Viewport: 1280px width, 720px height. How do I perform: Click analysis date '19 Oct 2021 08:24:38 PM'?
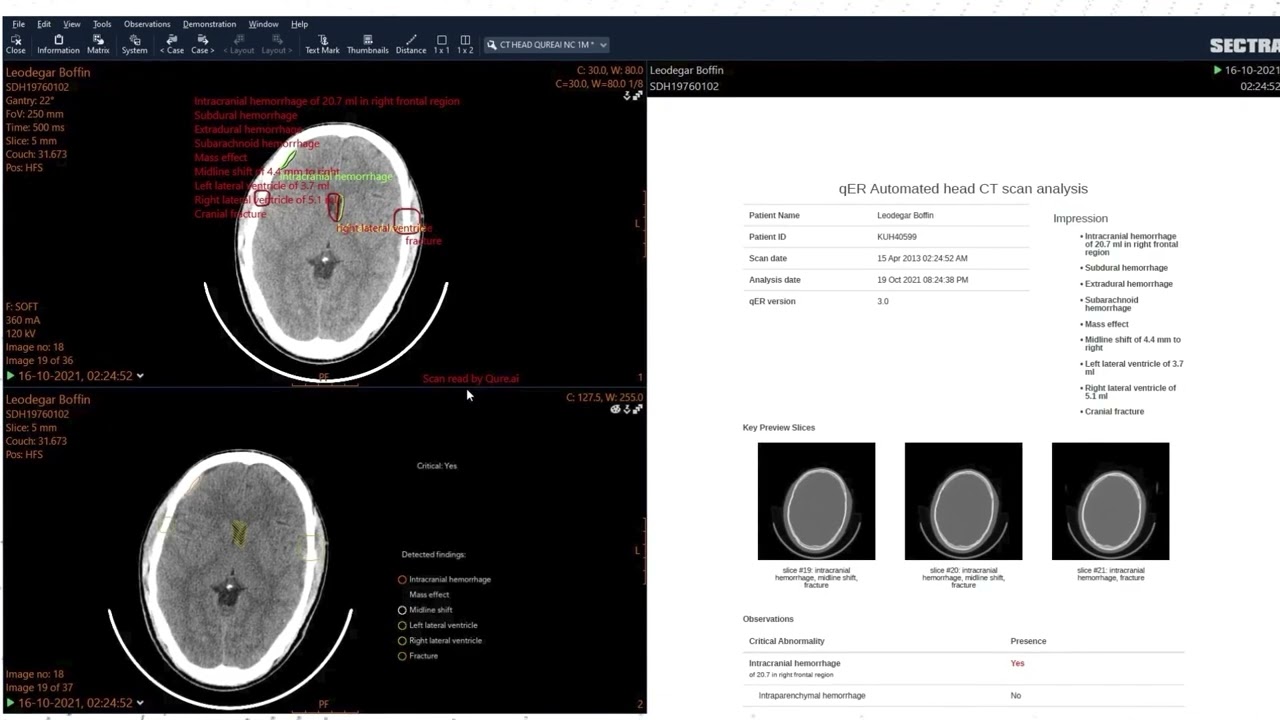[x=922, y=280]
